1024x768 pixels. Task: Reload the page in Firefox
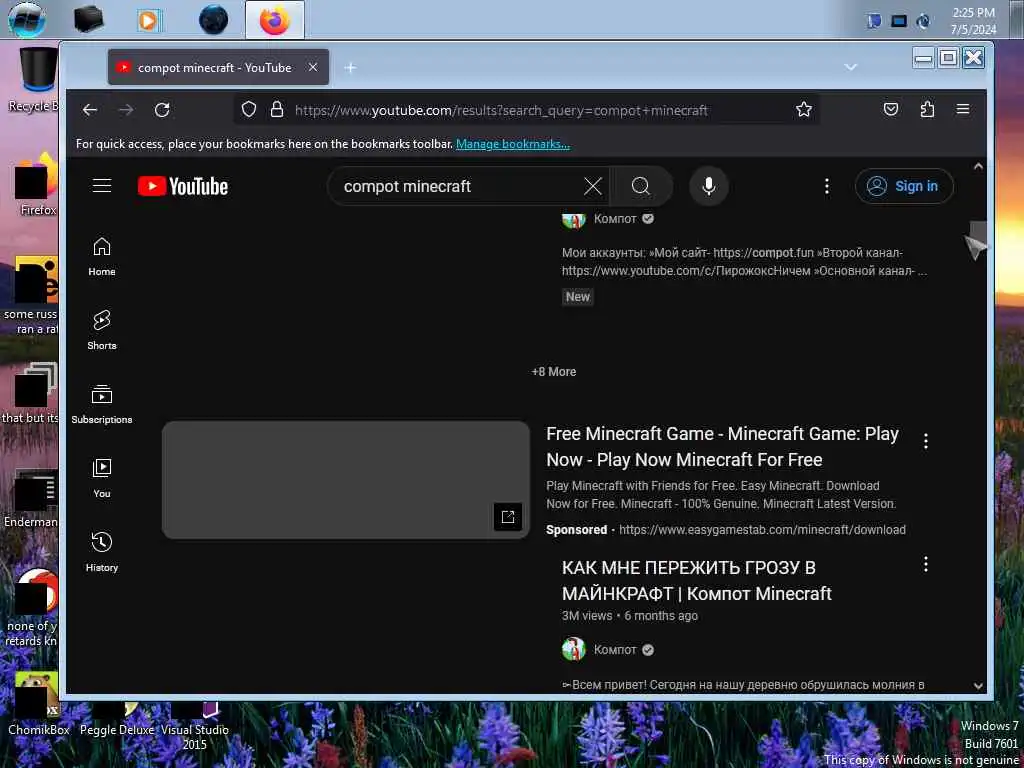point(162,110)
